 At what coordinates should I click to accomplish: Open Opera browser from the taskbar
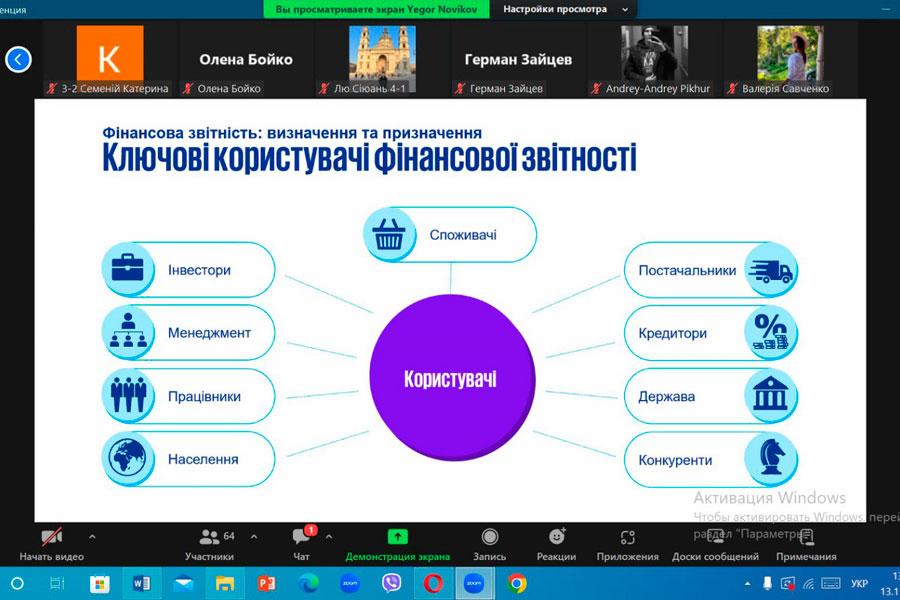coord(433,584)
